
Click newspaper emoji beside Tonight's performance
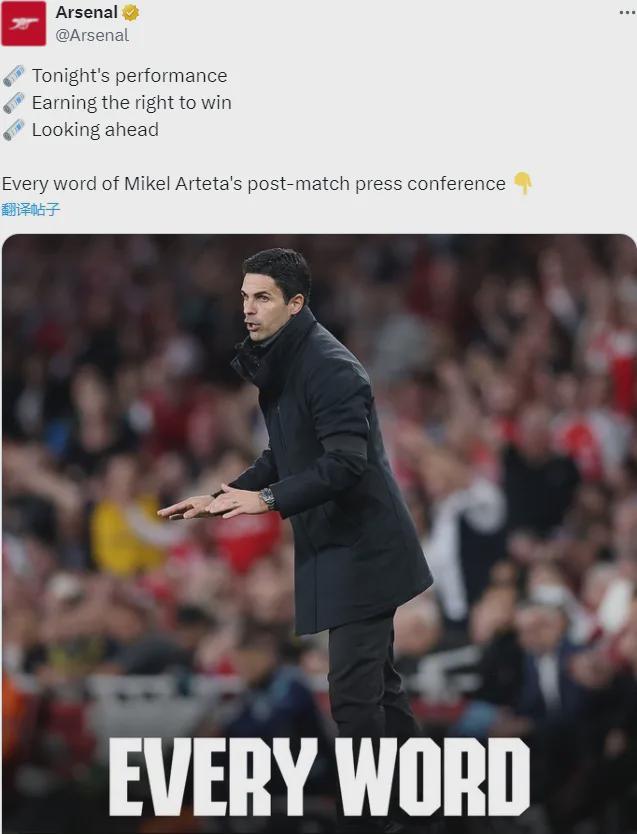pos(13,76)
